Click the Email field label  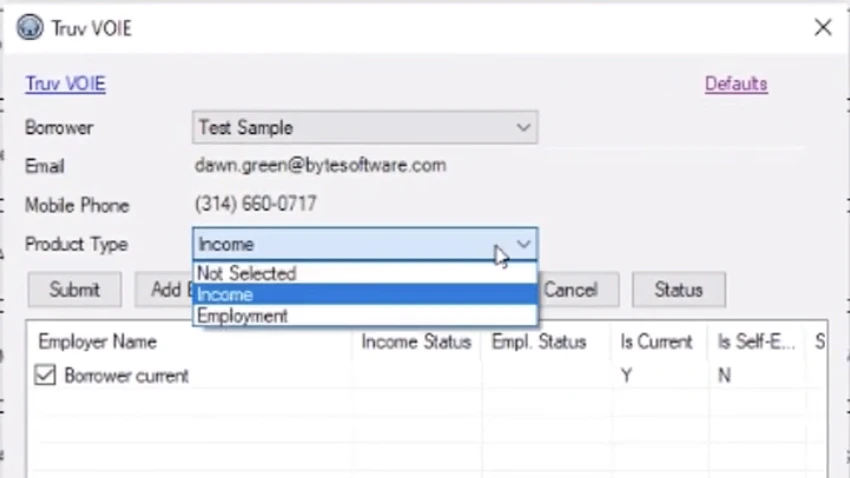click(x=44, y=166)
